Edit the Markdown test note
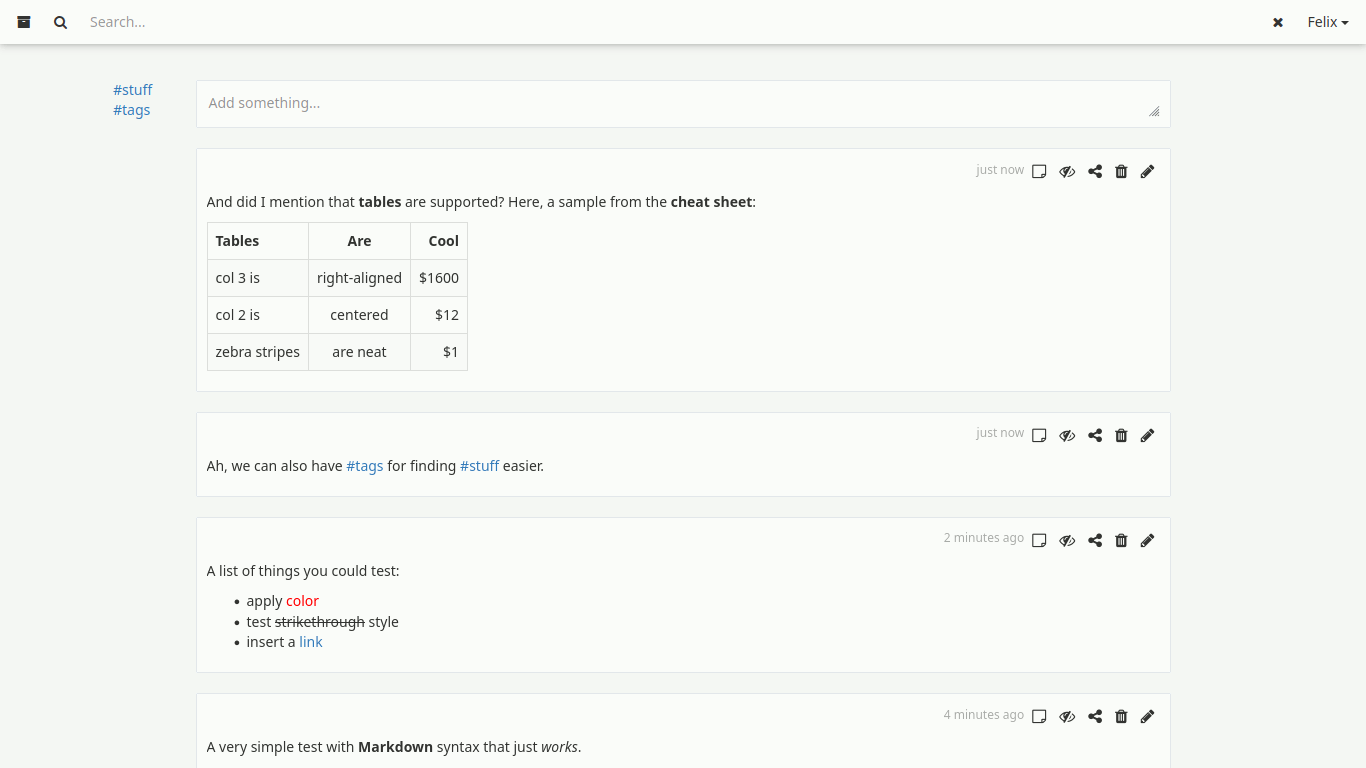Screen dimensions: 1366x768 pos(1147,716)
